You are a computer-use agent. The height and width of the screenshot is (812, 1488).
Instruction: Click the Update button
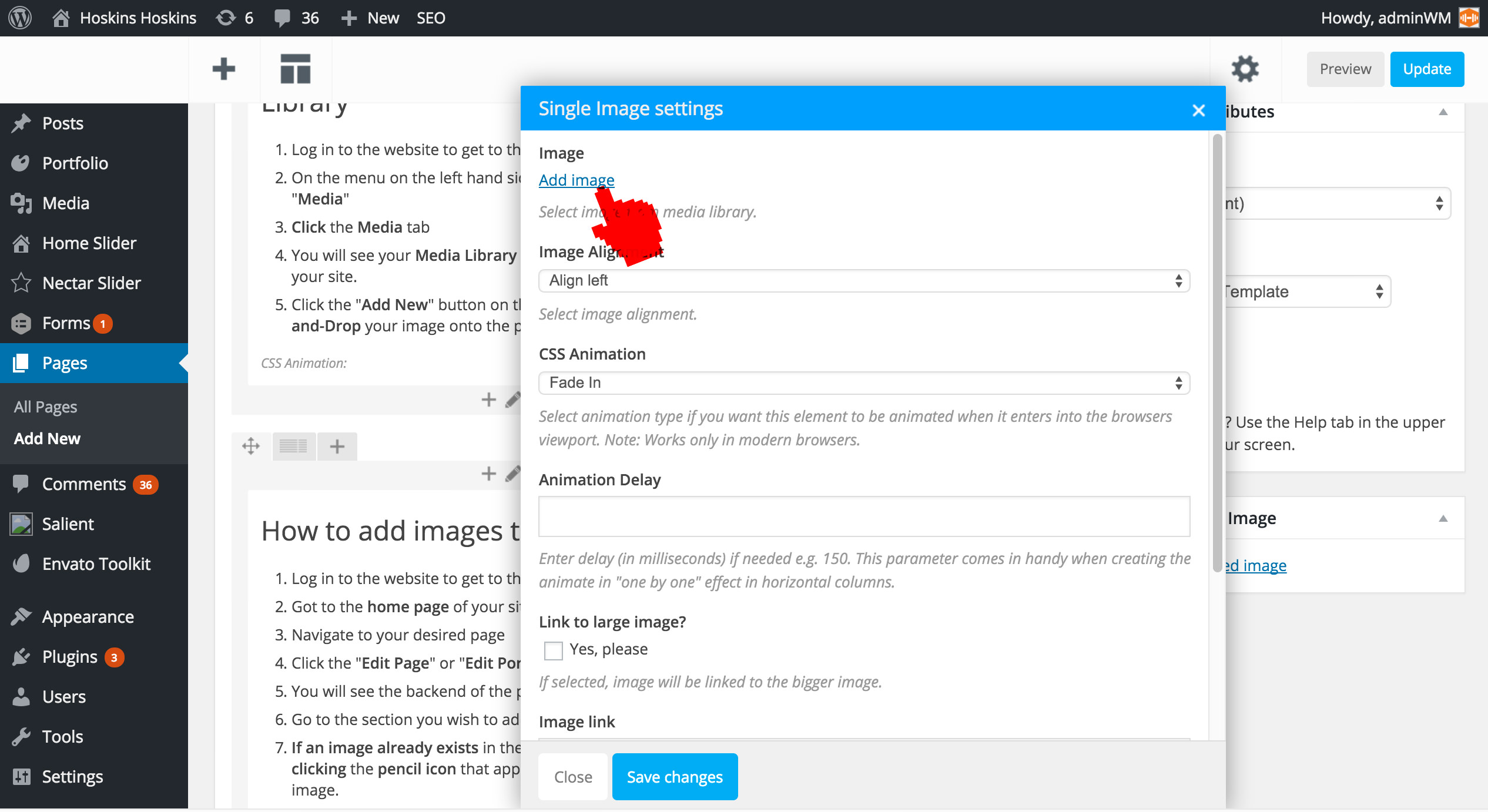tap(1427, 69)
